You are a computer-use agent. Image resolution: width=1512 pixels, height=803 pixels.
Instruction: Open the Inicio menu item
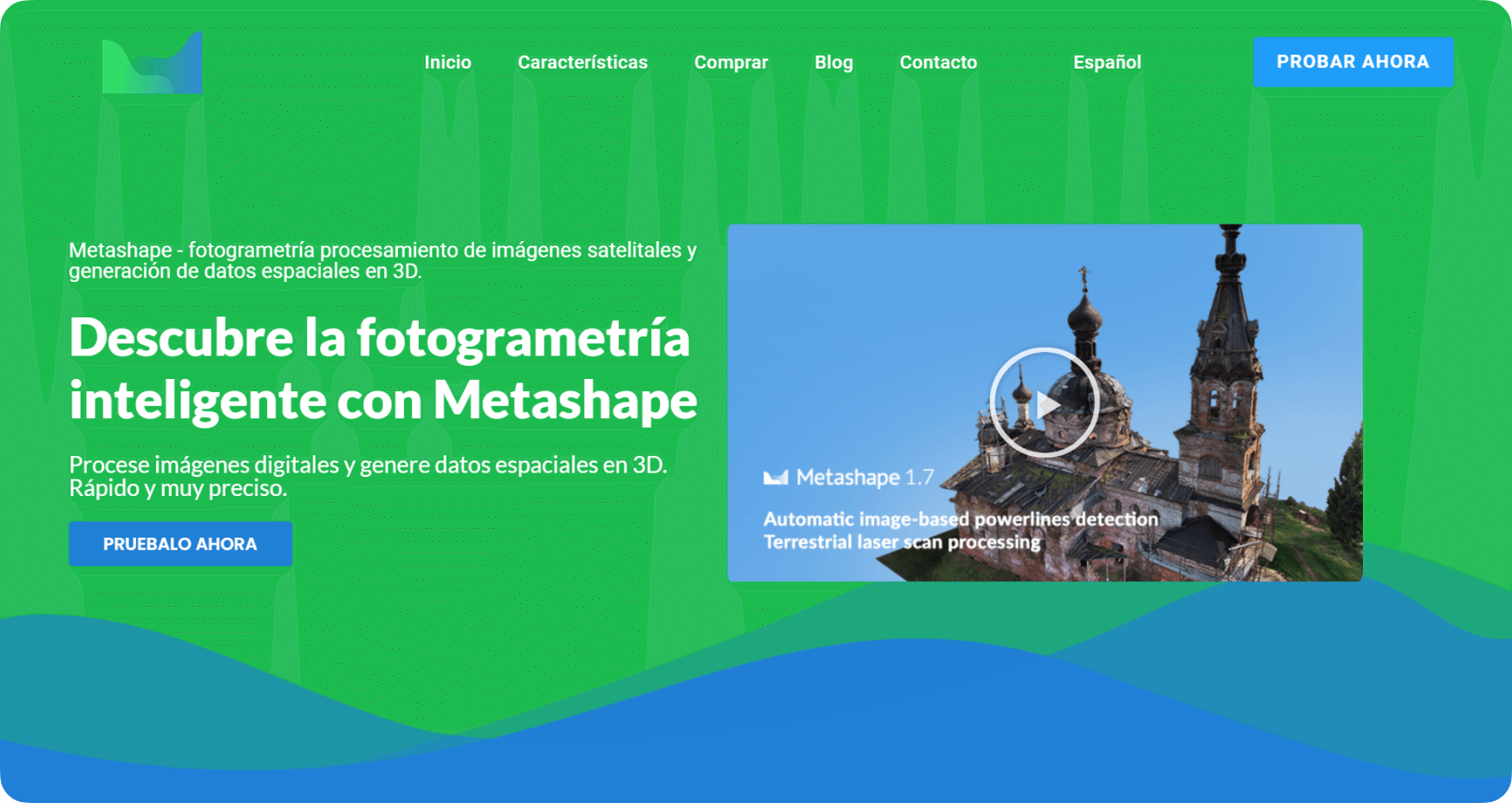(447, 62)
